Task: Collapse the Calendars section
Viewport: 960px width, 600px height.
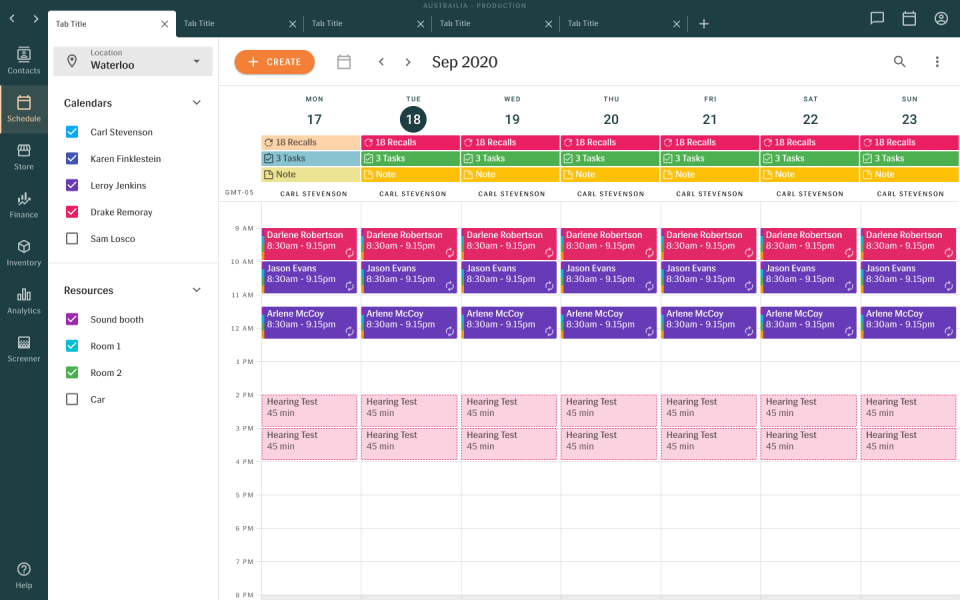Action: (196, 102)
